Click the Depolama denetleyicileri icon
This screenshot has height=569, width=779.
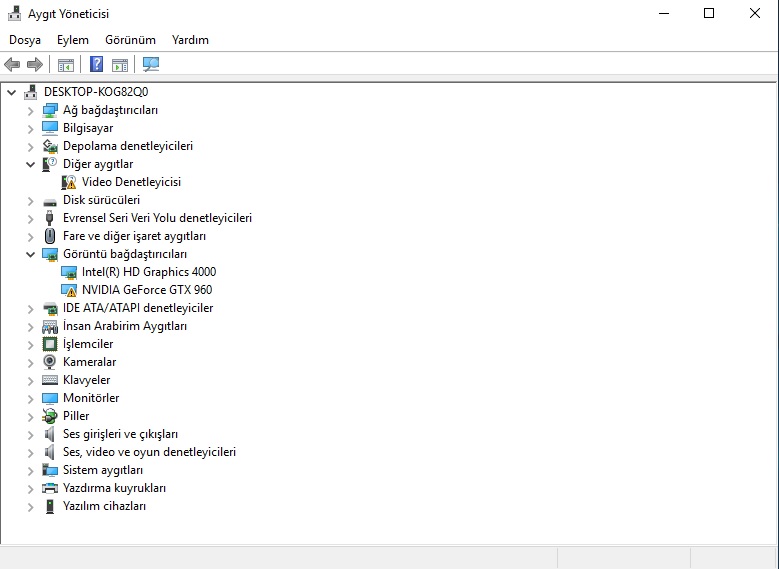coord(50,146)
